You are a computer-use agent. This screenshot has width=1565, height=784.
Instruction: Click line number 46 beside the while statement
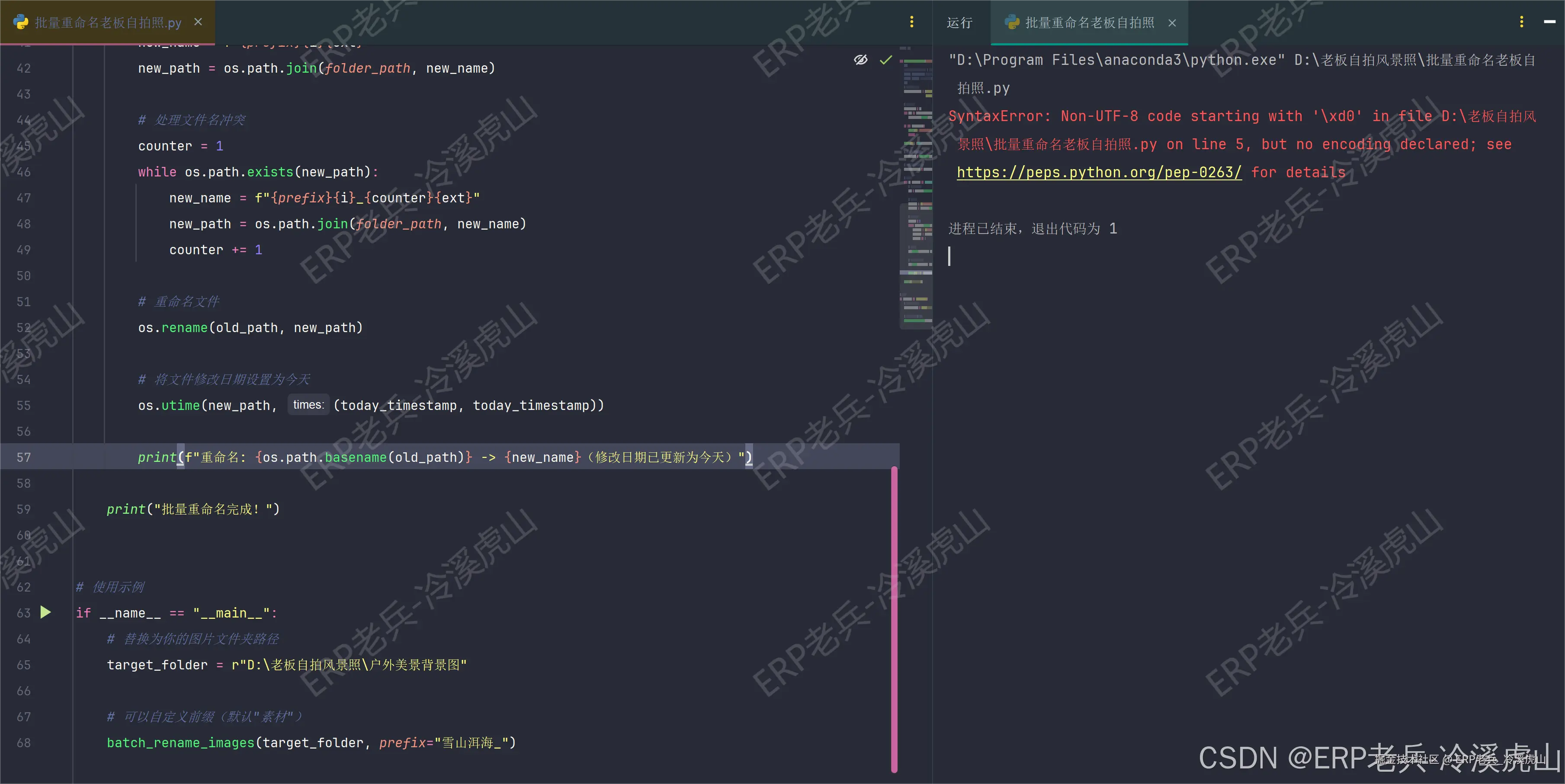tap(24, 172)
